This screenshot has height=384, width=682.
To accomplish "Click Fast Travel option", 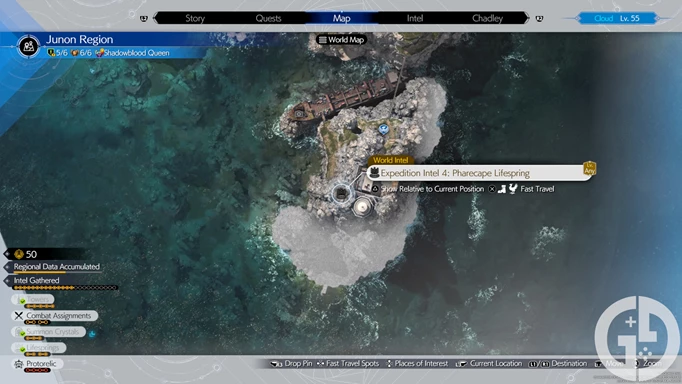I will 537,189.
